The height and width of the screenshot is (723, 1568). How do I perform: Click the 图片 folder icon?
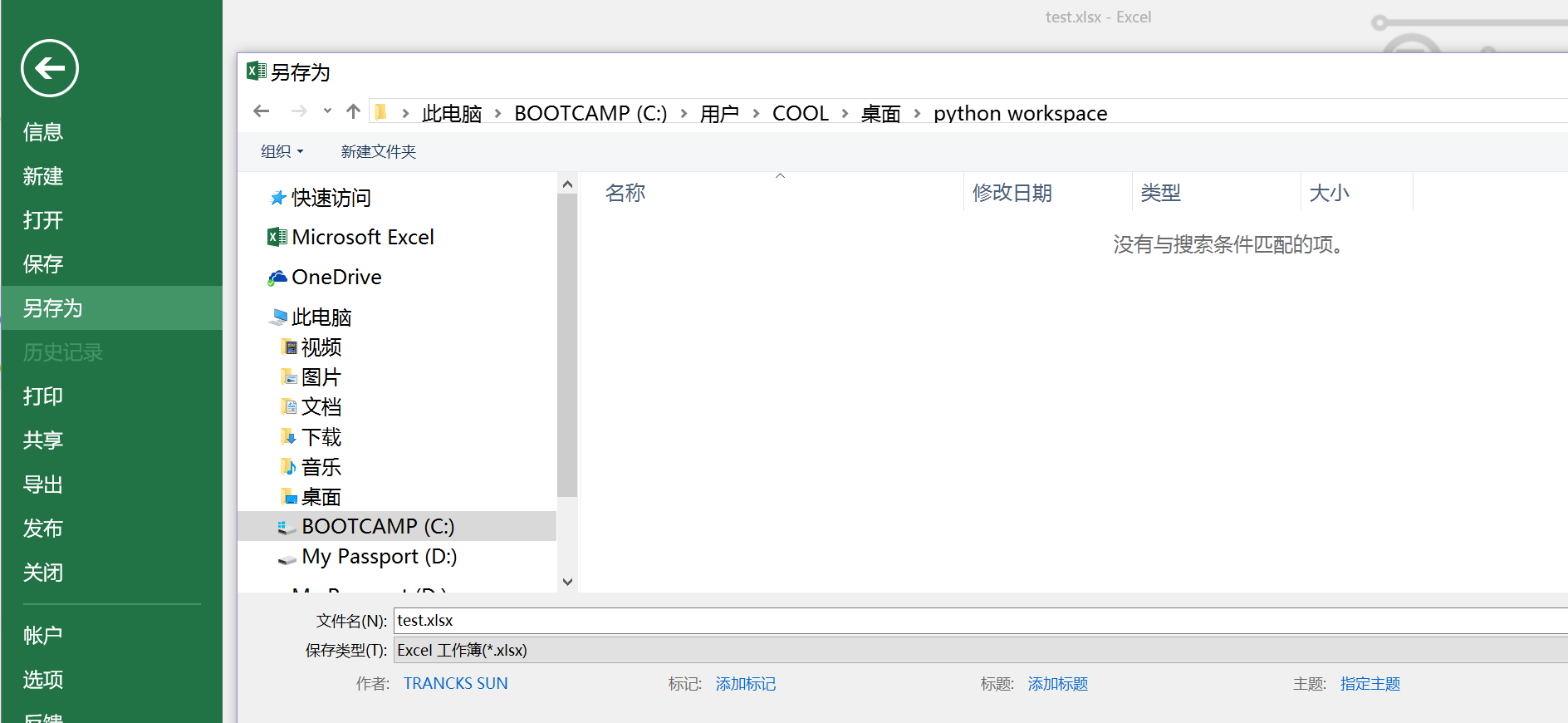pos(289,377)
